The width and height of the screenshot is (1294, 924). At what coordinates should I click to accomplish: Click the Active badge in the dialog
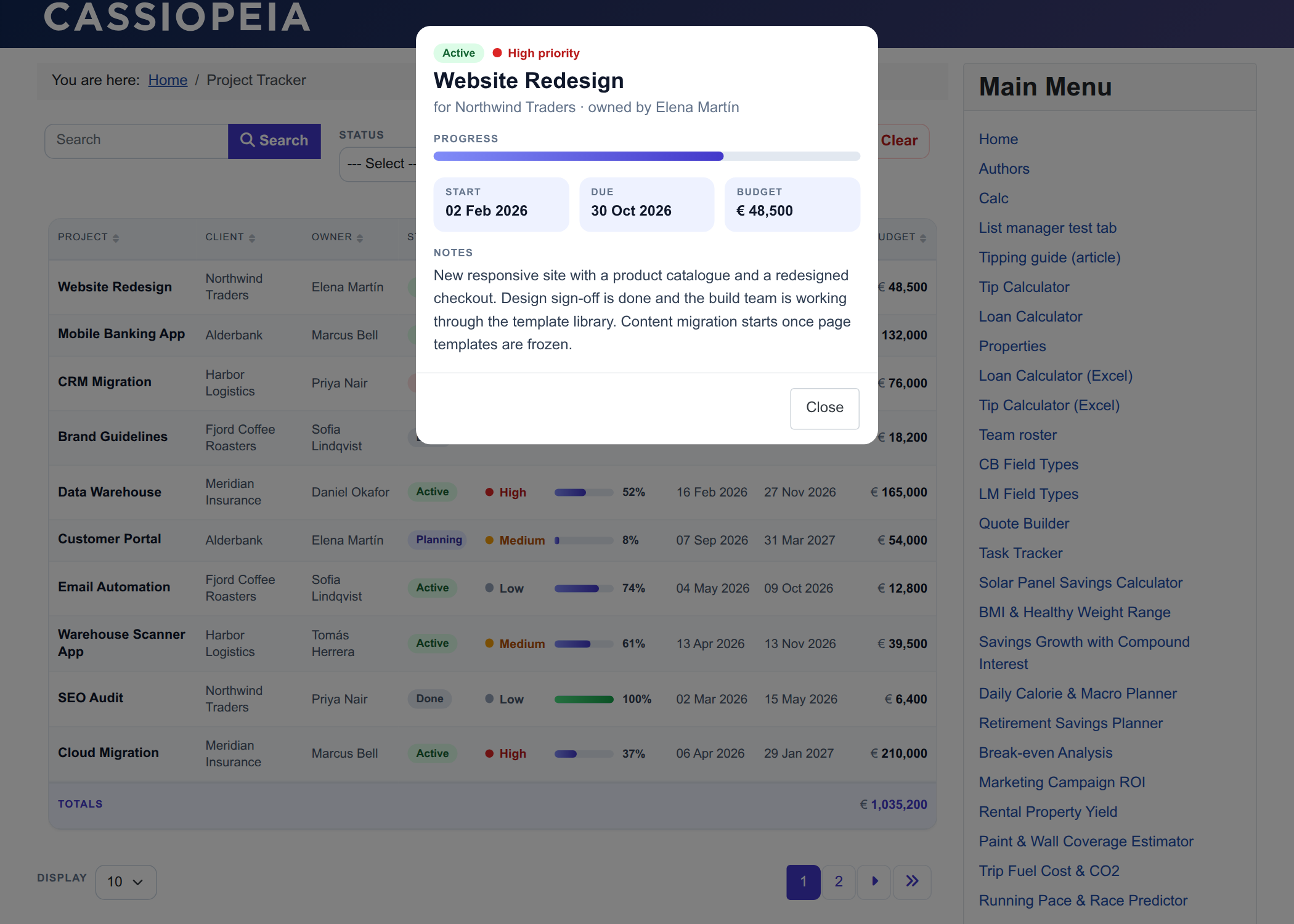click(458, 53)
